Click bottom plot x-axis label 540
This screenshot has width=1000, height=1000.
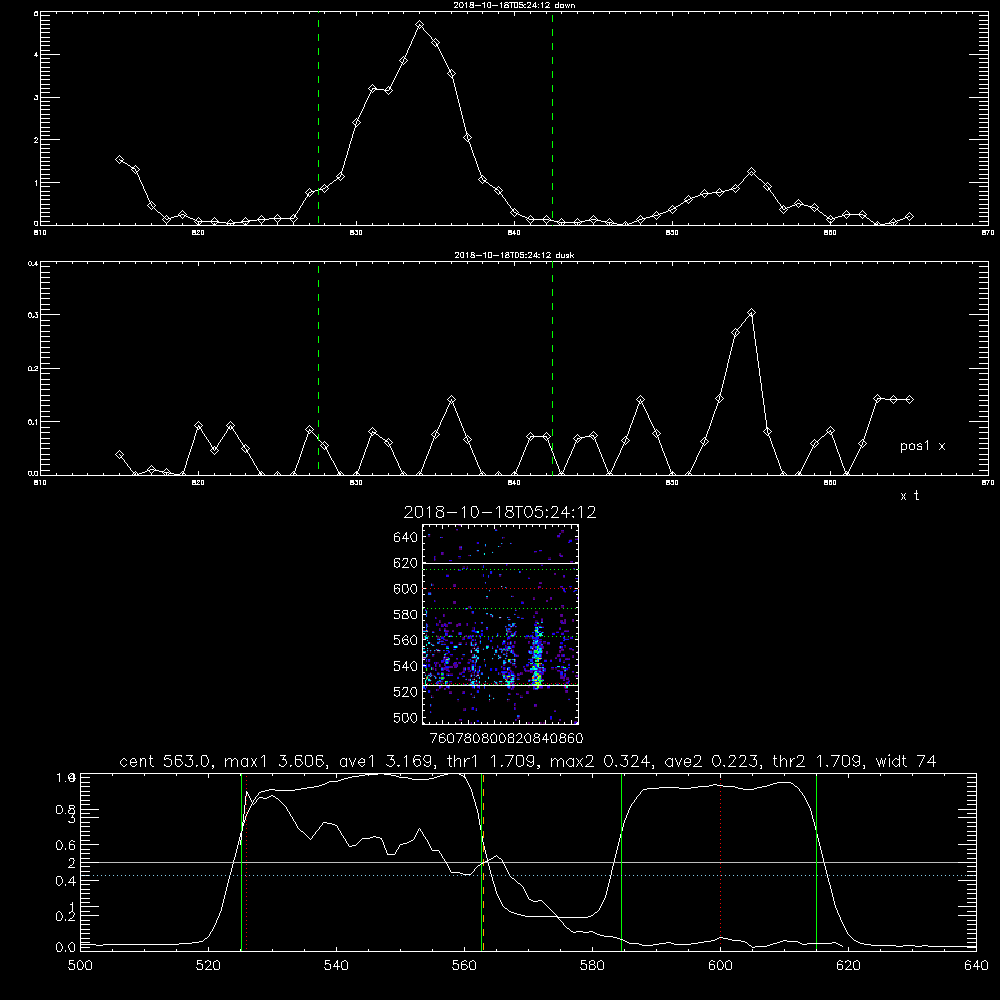coord(336,966)
